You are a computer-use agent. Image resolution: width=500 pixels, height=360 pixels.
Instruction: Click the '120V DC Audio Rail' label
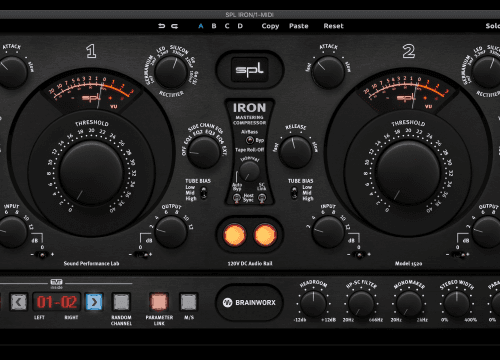coord(250,264)
